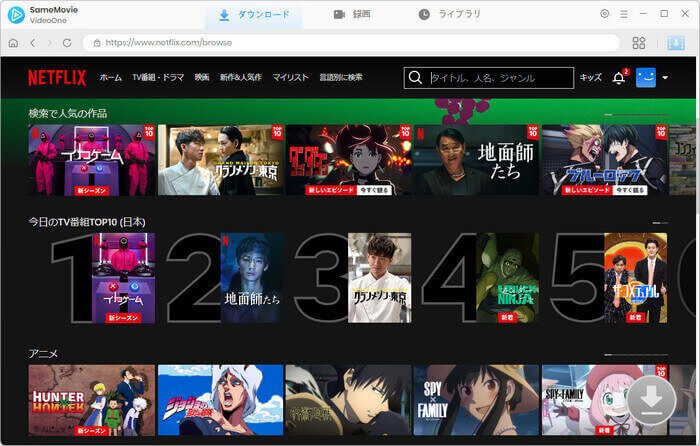The image size is (700, 446).
Task: Click the SameMovie VideoOne logo icon
Action: coord(16,15)
